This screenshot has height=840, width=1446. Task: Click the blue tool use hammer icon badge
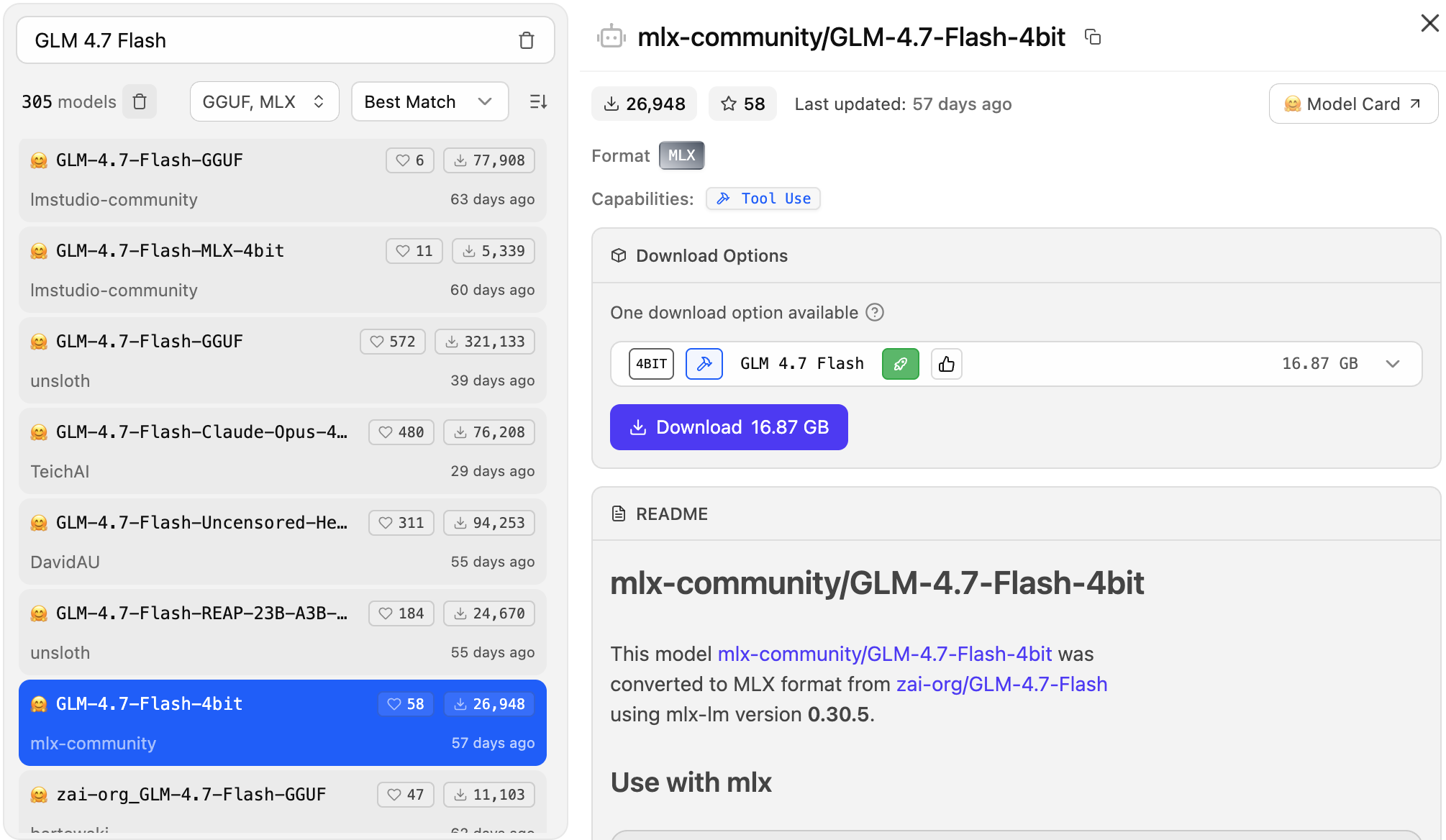click(704, 364)
